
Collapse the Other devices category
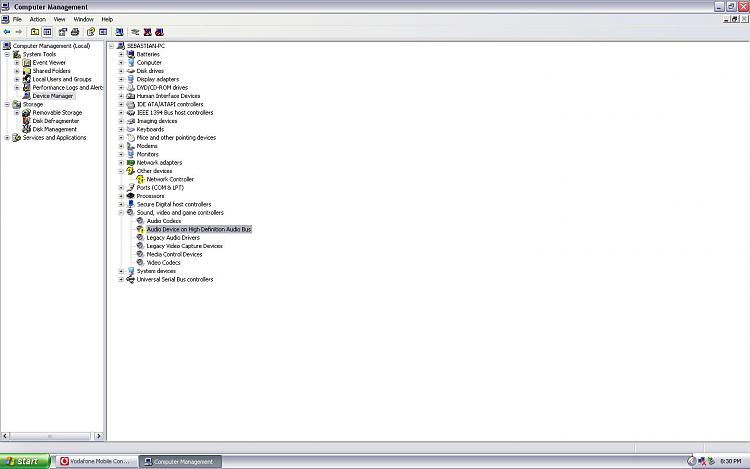pos(121,171)
